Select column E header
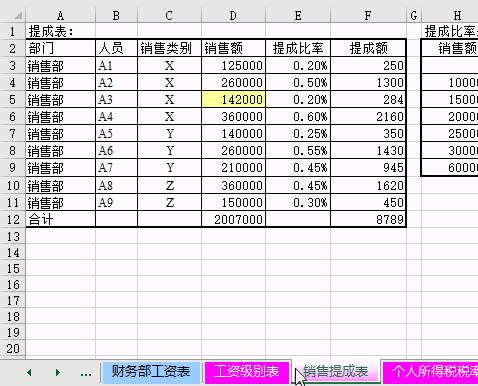This screenshot has width=478, height=386. click(x=298, y=15)
